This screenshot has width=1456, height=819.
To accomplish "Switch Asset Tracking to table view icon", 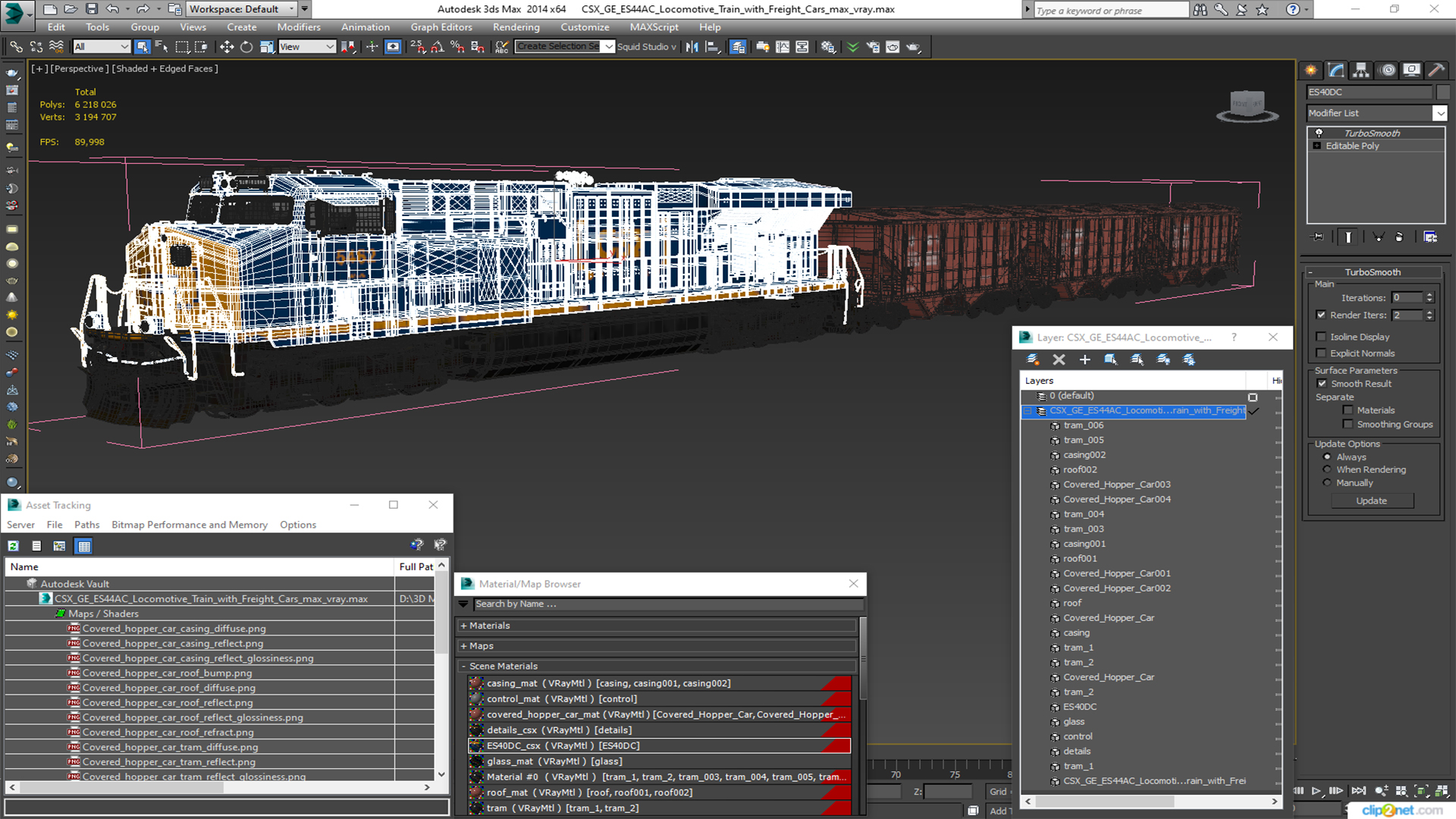I will [x=83, y=546].
